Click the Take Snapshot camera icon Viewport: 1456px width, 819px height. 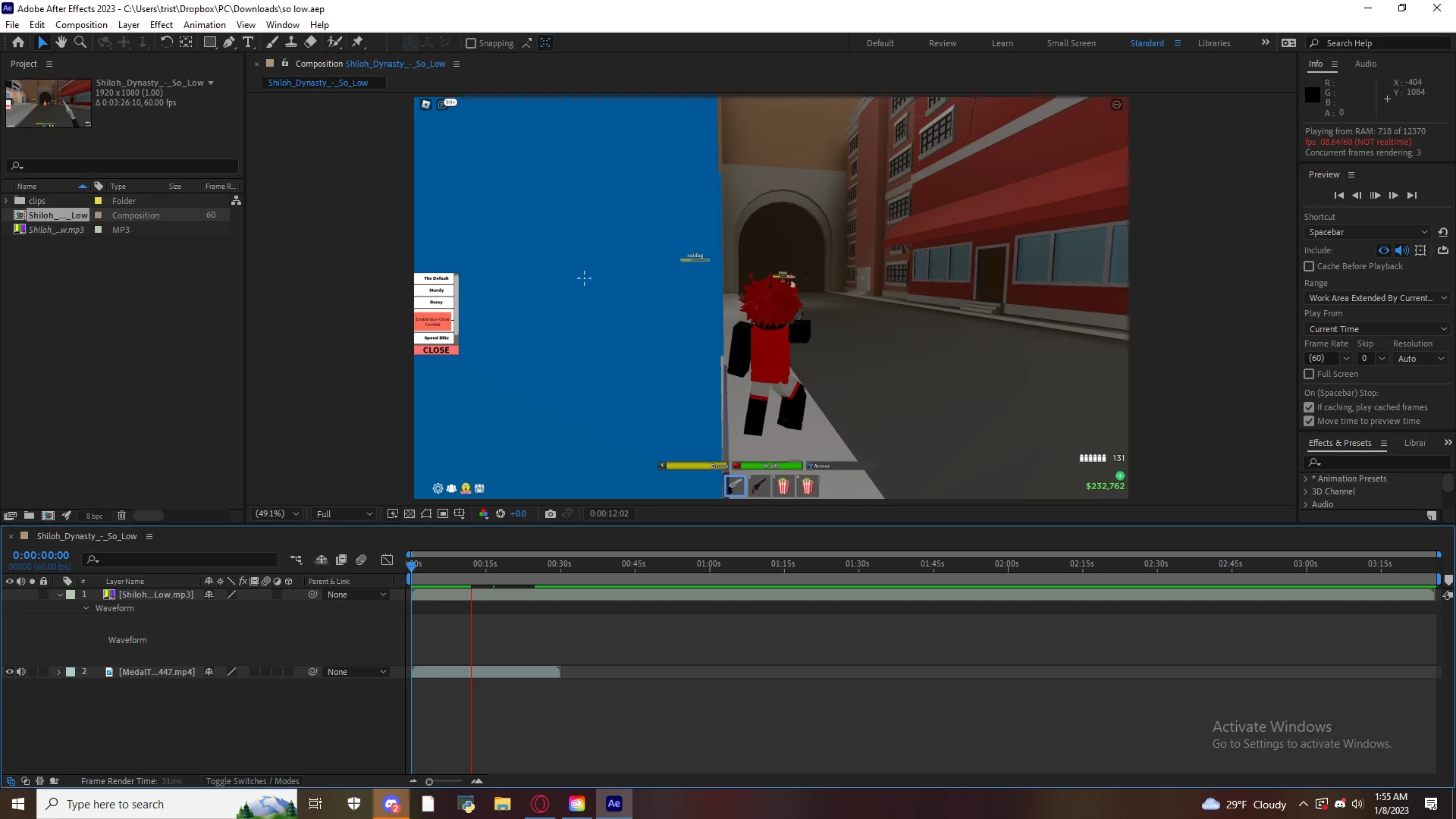pyautogui.click(x=551, y=513)
